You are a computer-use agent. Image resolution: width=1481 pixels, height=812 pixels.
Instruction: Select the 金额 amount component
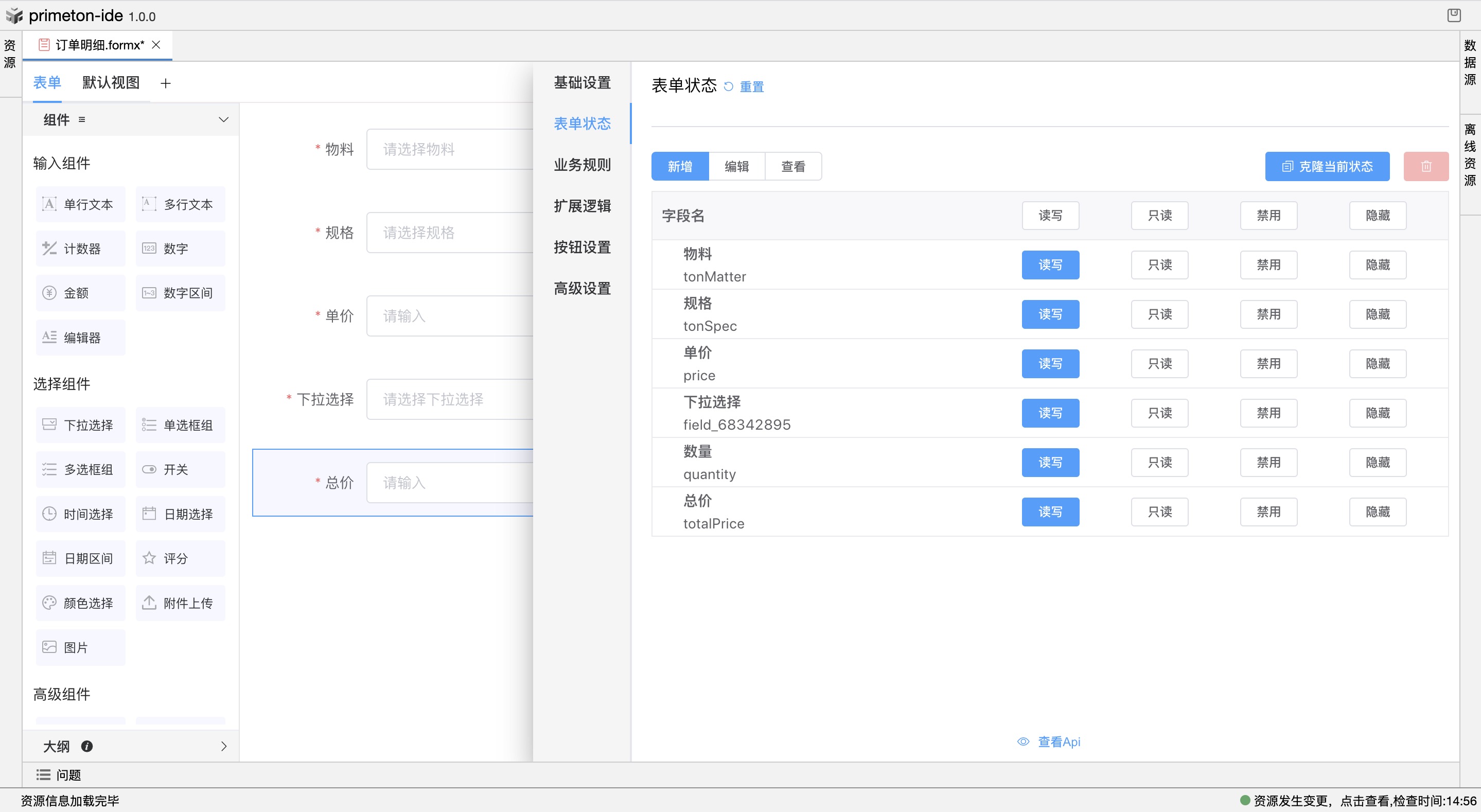pos(80,293)
